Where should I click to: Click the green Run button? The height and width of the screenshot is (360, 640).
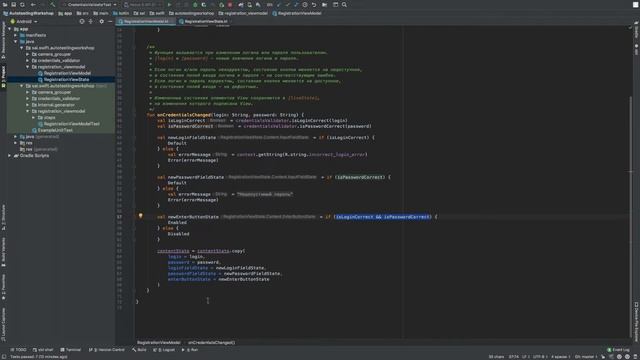coord(169,4)
